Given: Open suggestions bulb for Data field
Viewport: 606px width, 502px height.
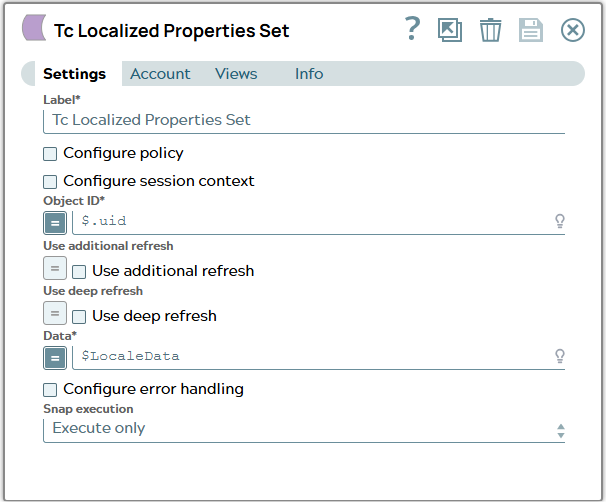Looking at the screenshot, I should click(560, 356).
